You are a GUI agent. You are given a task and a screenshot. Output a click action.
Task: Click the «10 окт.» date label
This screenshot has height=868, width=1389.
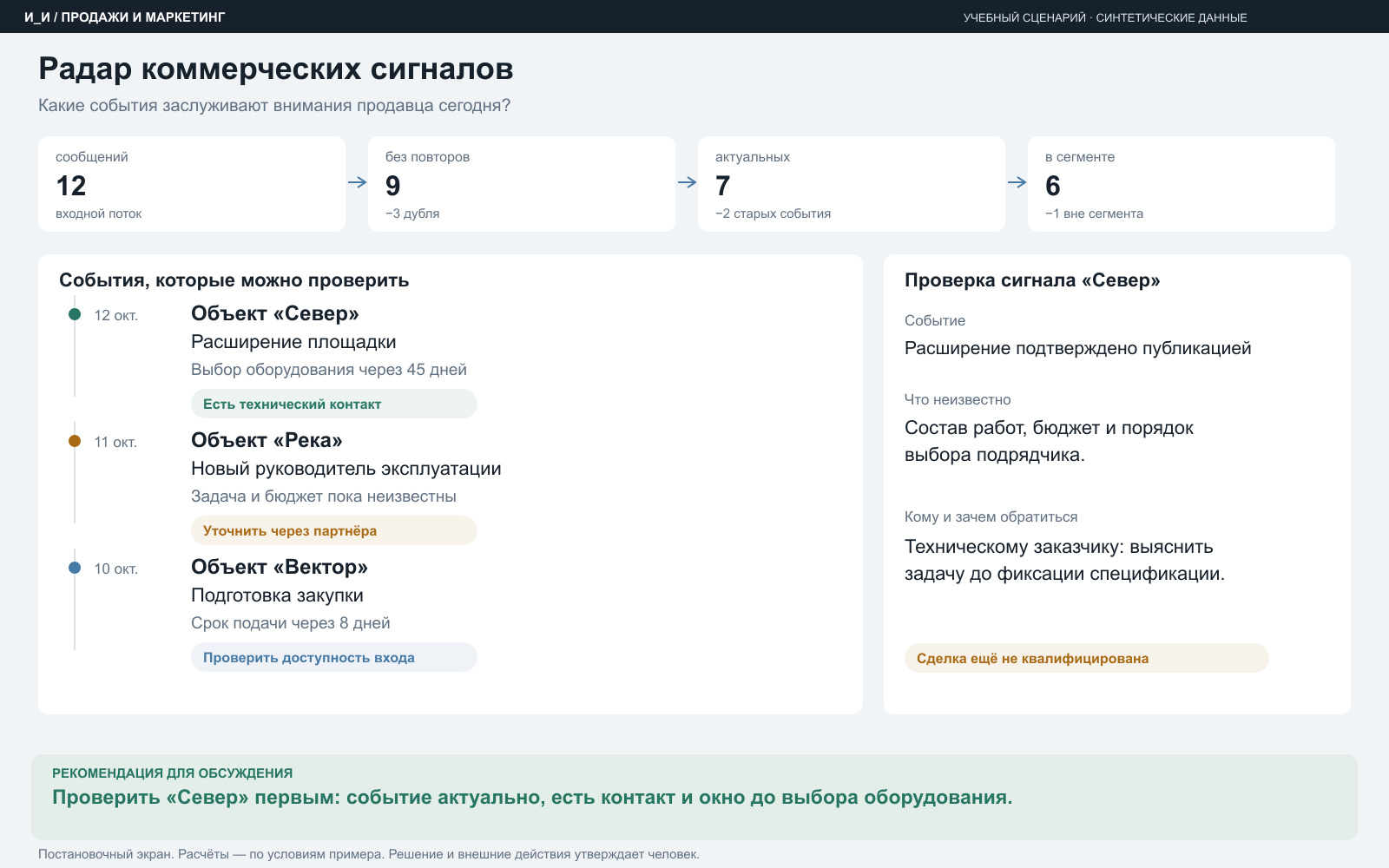click(116, 569)
